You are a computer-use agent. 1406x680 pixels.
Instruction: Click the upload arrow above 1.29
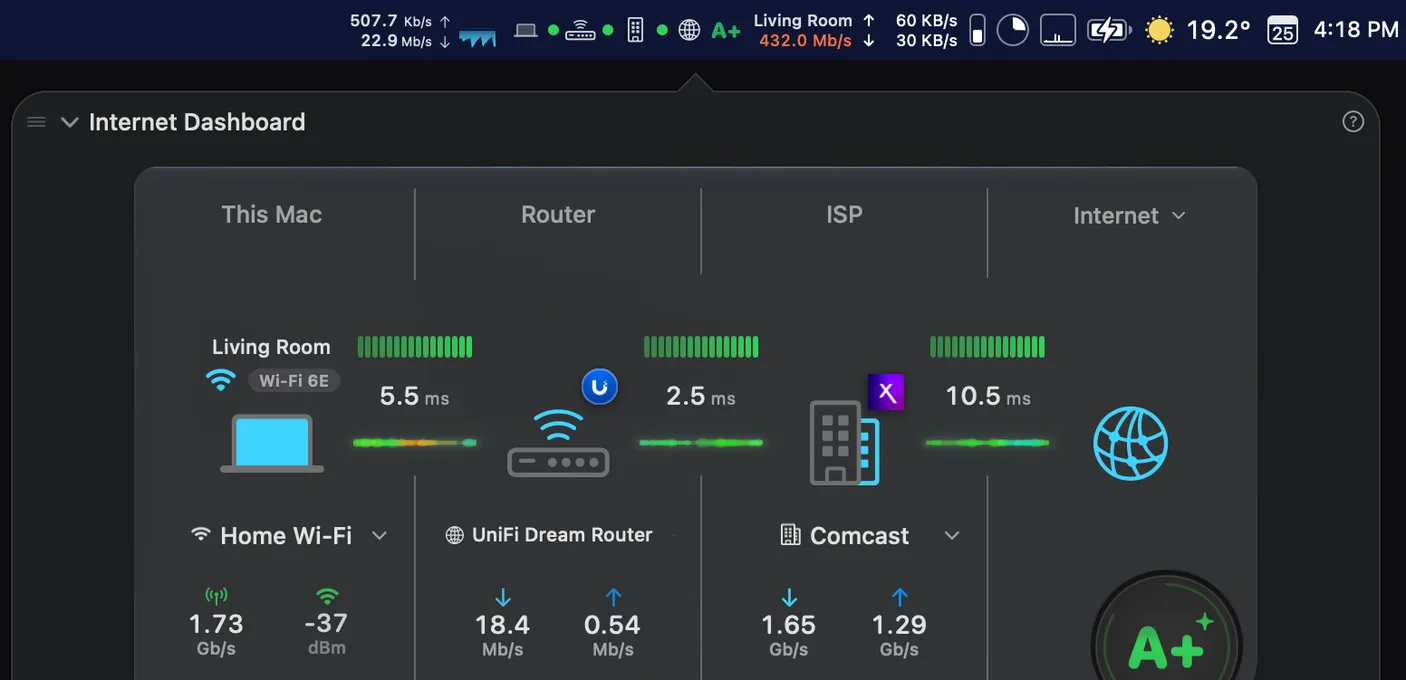pos(899,598)
